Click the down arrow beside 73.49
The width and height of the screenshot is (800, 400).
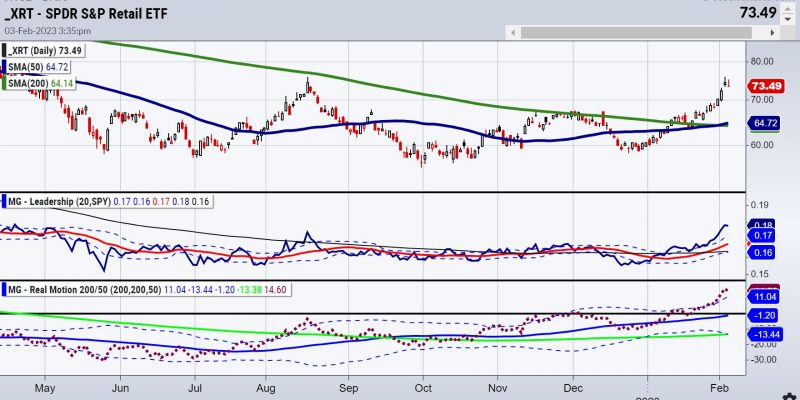point(788,17)
